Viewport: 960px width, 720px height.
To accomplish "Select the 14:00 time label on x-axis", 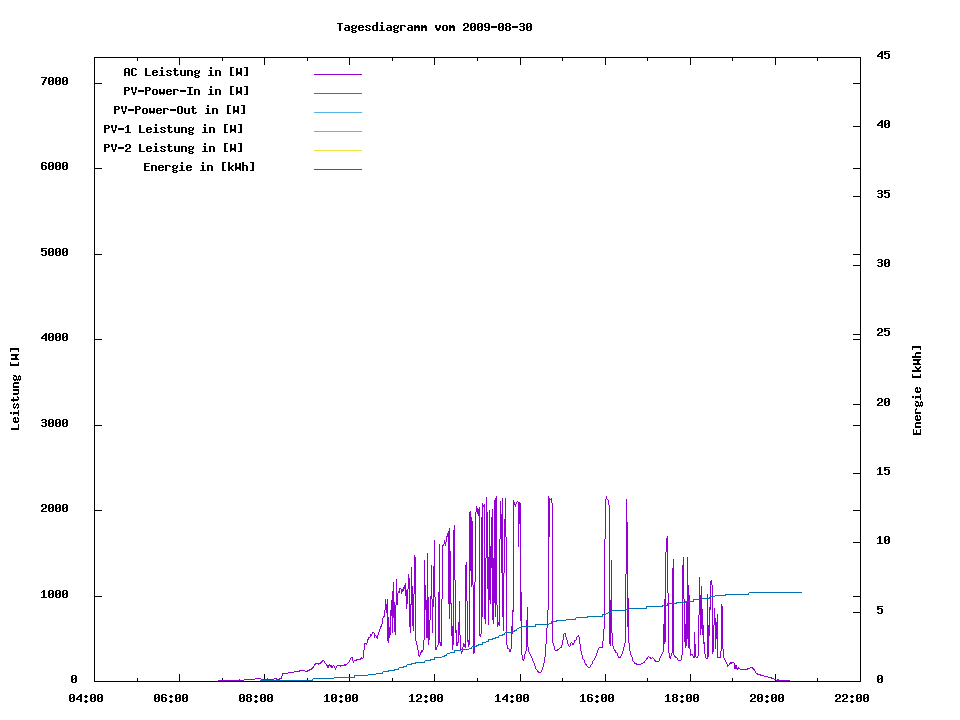I will [x=512, y=698].
